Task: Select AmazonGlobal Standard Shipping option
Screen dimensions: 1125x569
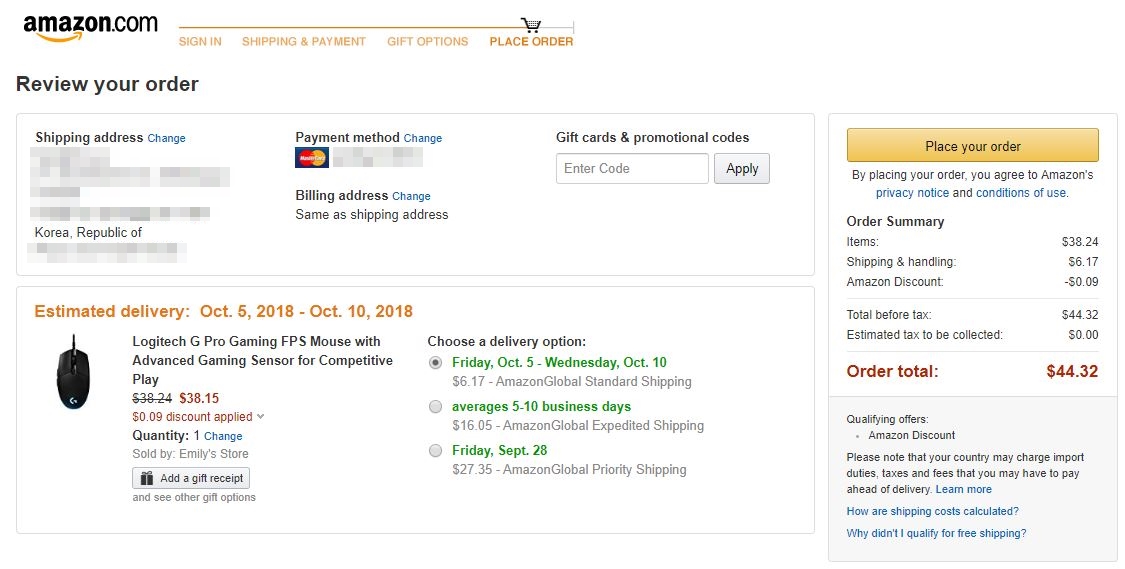Action: pos(435,362)
